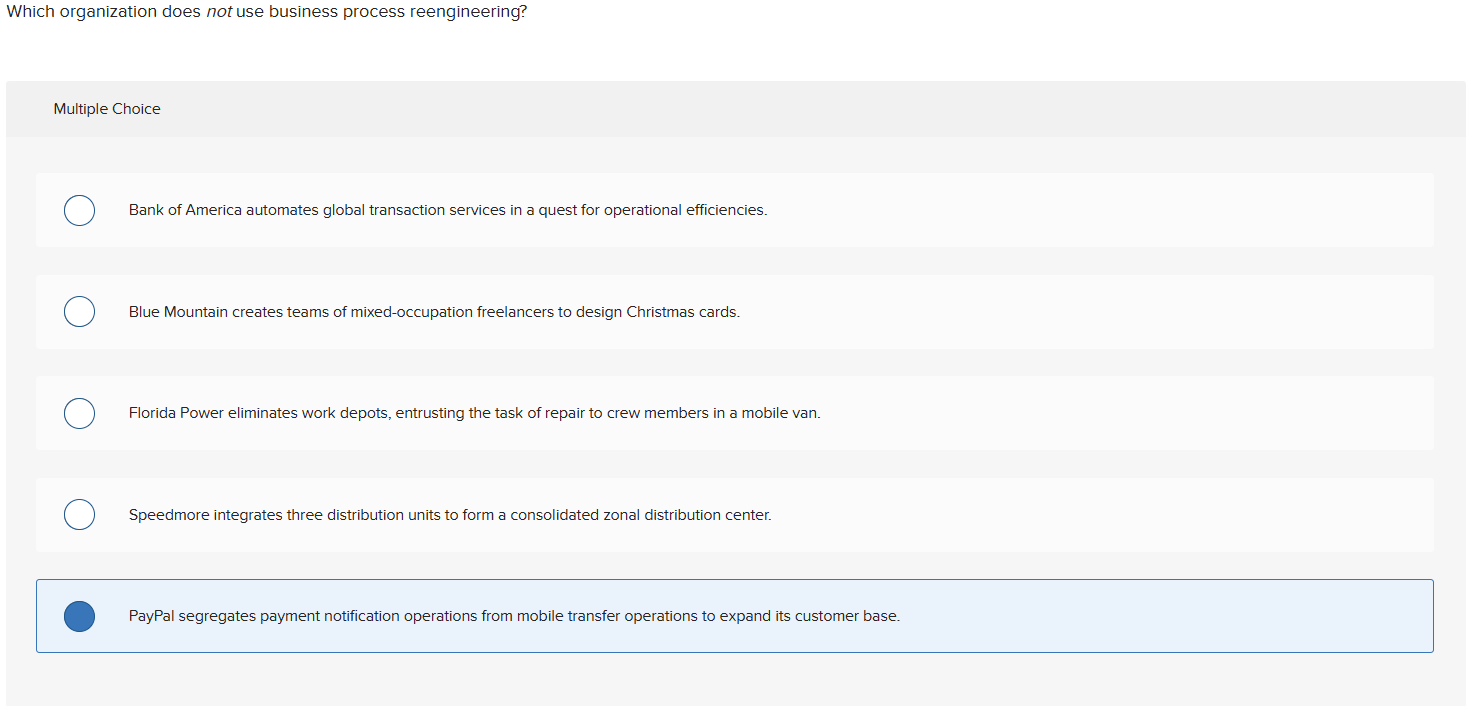Screen dimensions: 1473x712
Task: Click the Multiple Choice header label
Action: click(x=107, y=109)
